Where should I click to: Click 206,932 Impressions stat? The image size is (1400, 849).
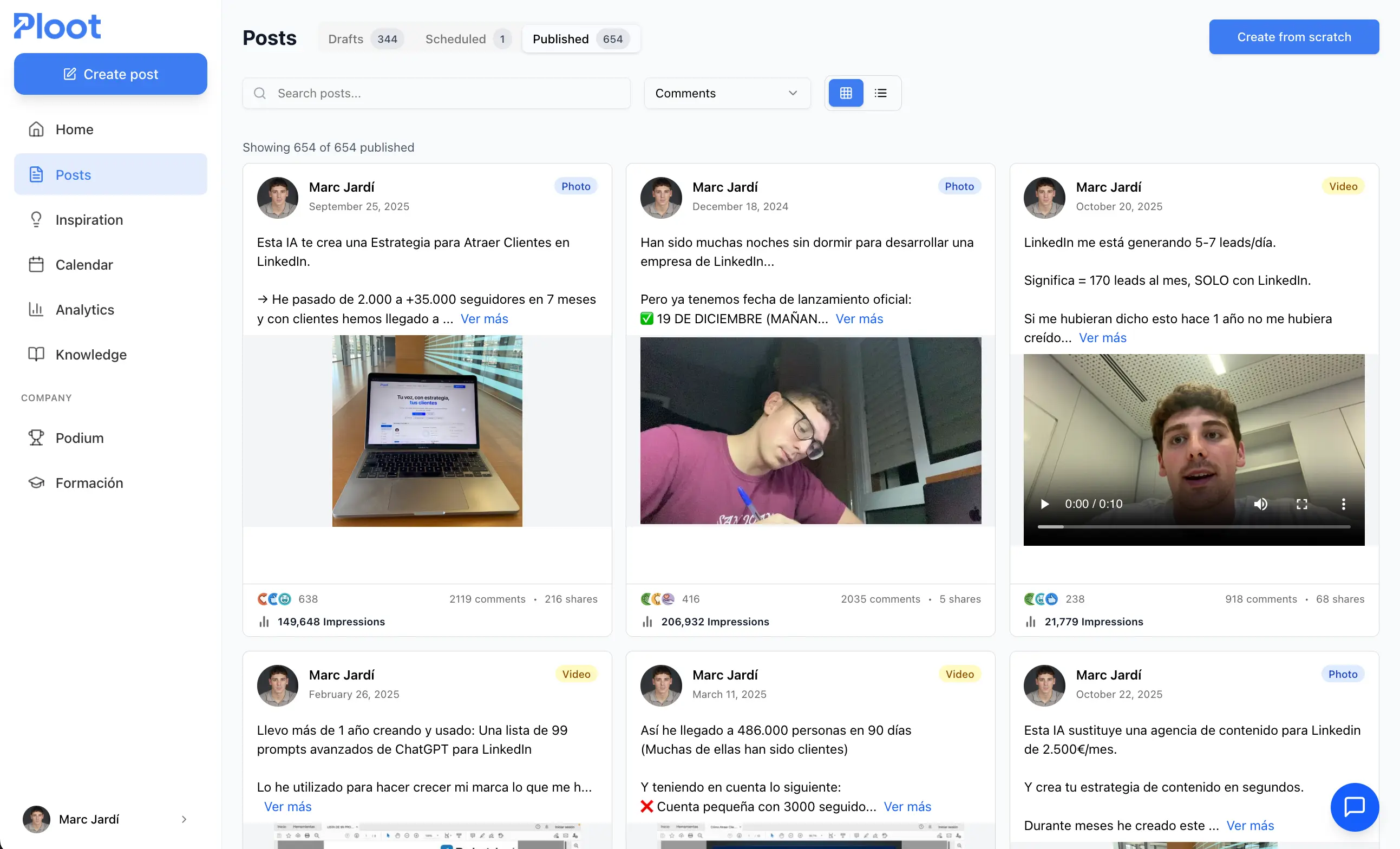(x=705, y=622)
